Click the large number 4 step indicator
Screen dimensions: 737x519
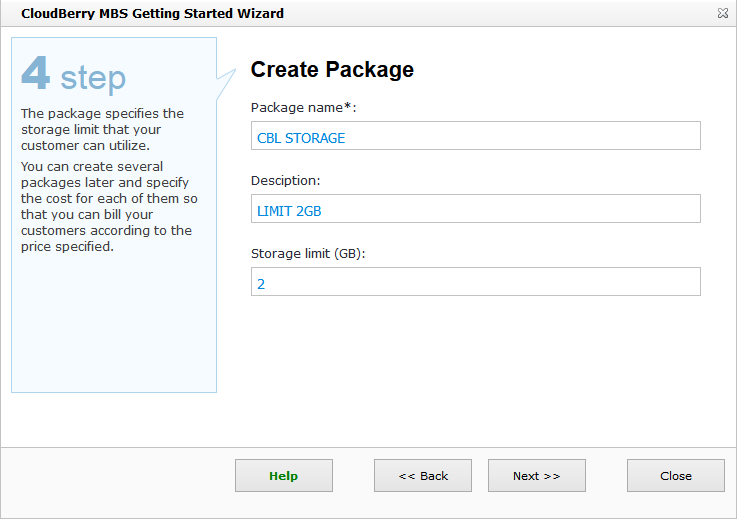coord(35,75)
